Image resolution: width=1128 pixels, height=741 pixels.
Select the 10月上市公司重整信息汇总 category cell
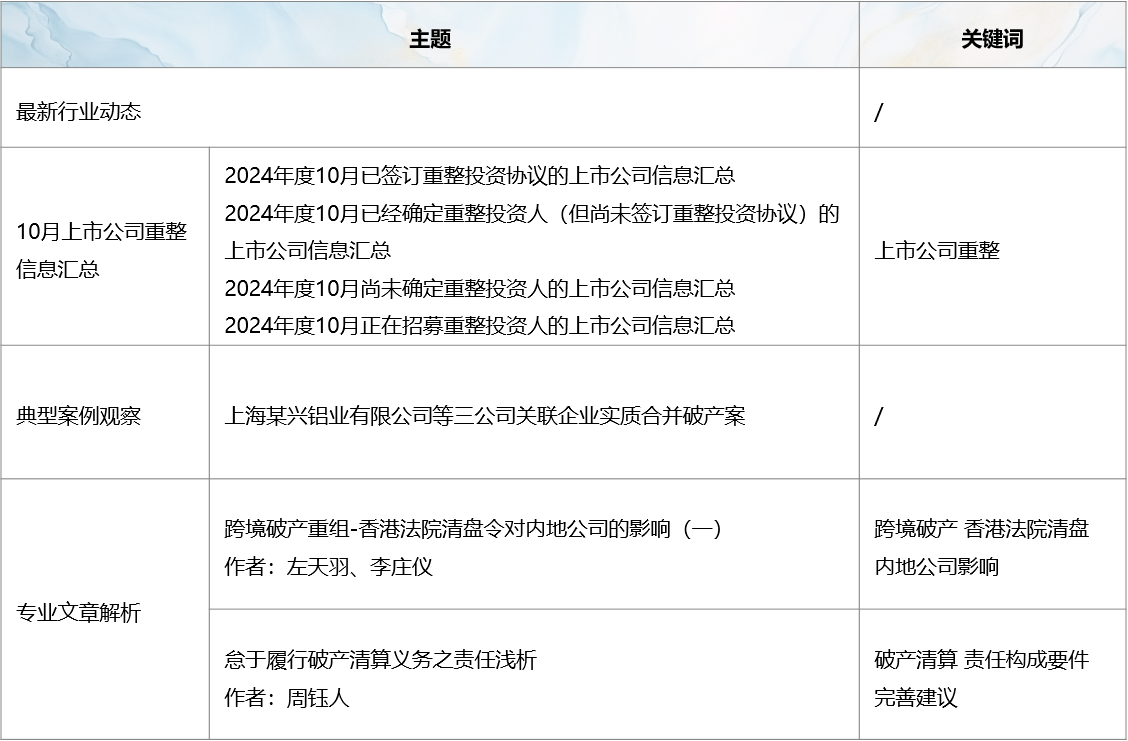coord(101,250)
